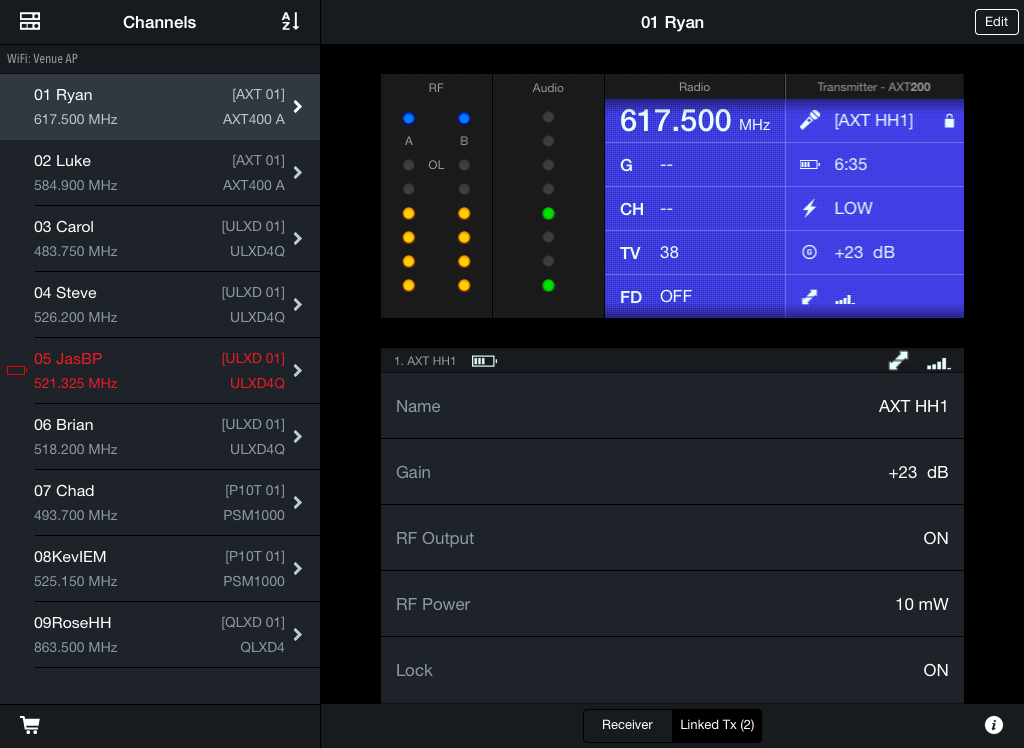Toggle the Lock ON setting

click(x=935, y=670)
